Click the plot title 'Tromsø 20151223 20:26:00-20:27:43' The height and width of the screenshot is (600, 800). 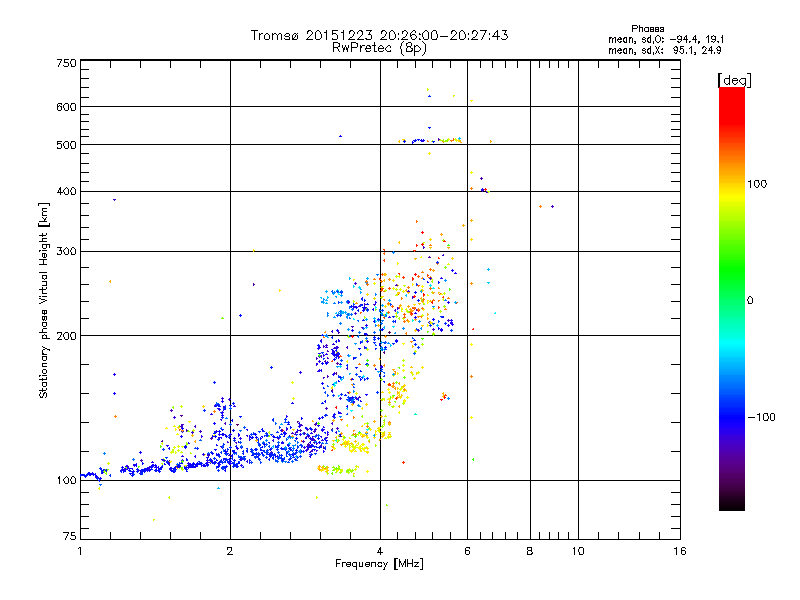(x=379, y=35)
